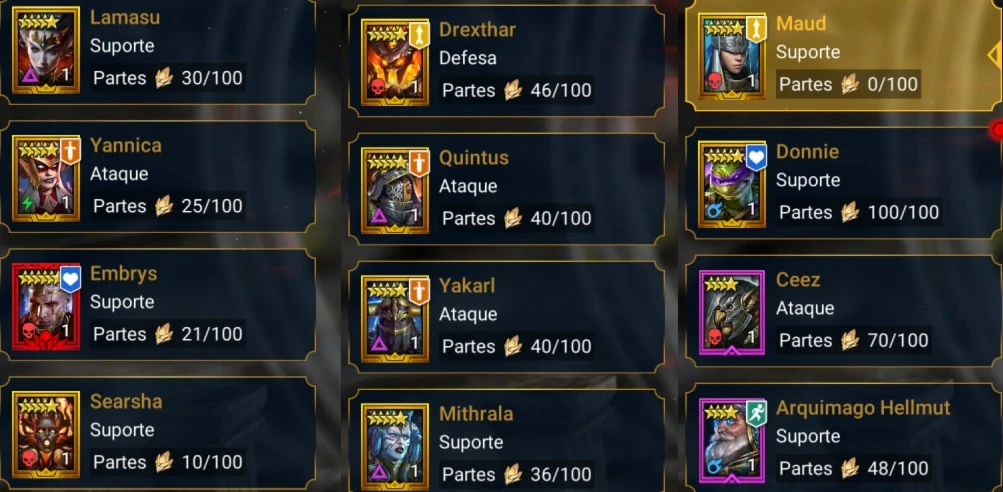Click Lamasu's parts counter 30/100
Image resolution: width=1003 pixels, height=492 pixels.
pos(212,78)
